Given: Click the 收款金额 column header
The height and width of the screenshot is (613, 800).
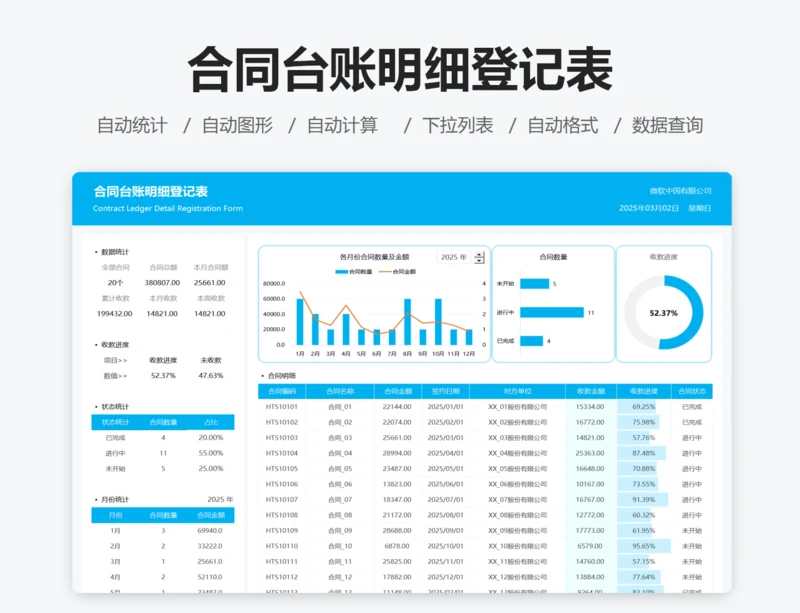Looking at the screenshot, I should coord(591,391).
